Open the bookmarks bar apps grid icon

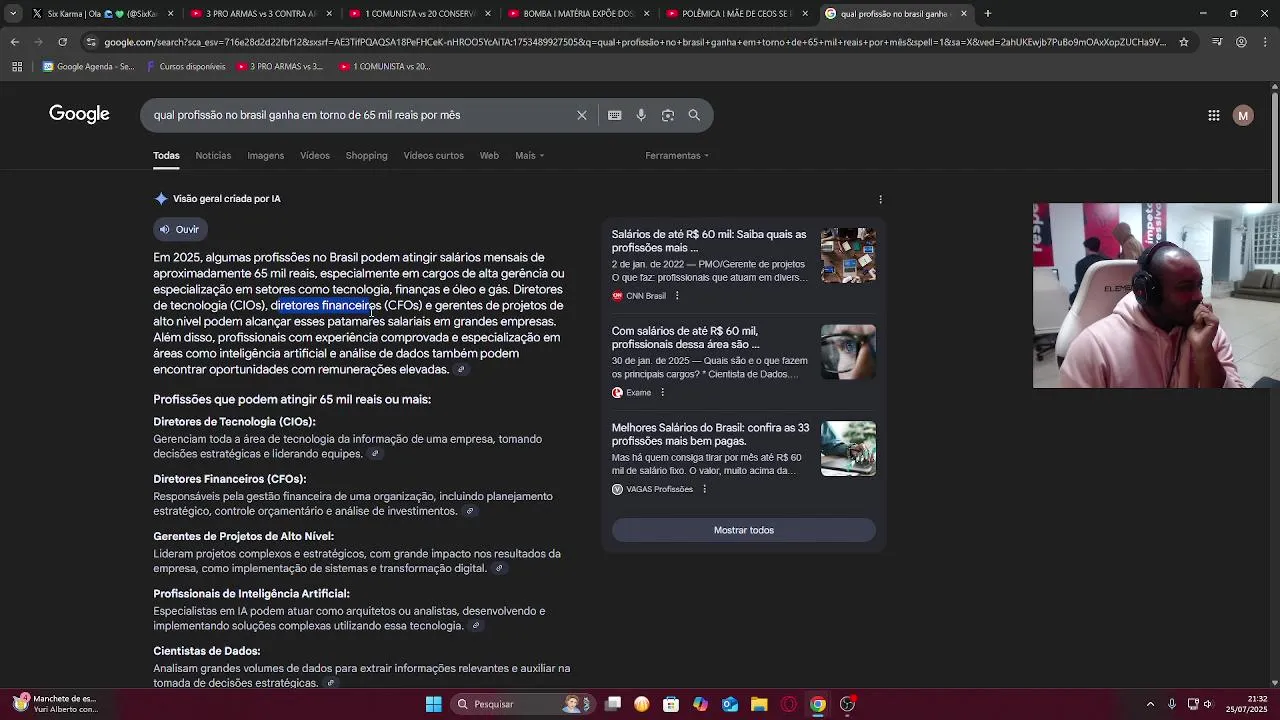tap(17, 66)
